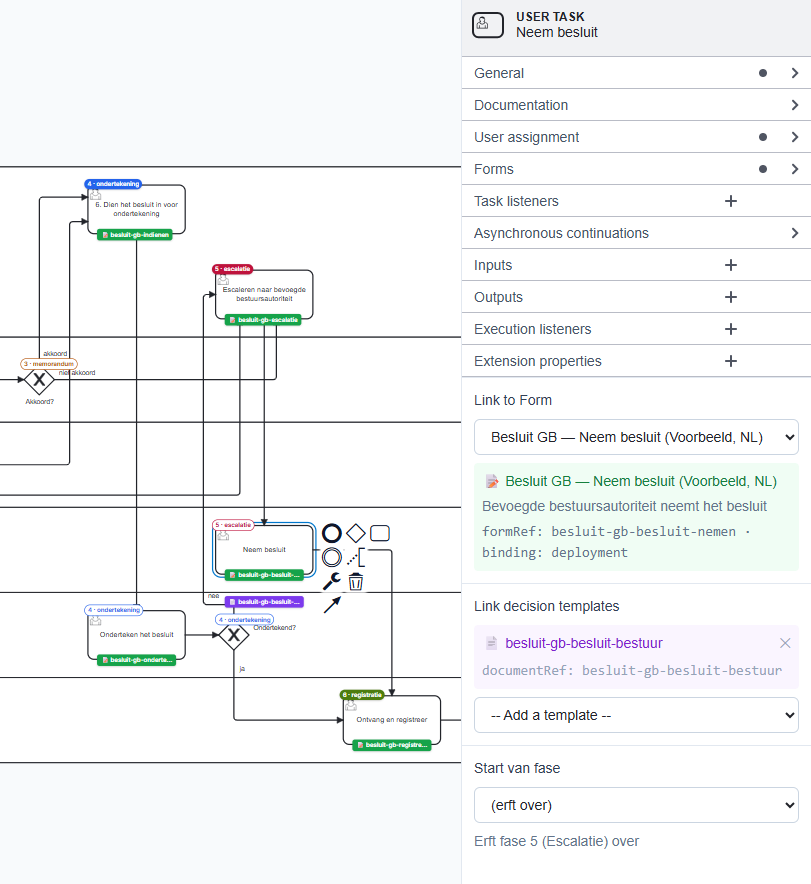
Task: Click the '3 · memorandum' phase label
Action: [49, 364]
